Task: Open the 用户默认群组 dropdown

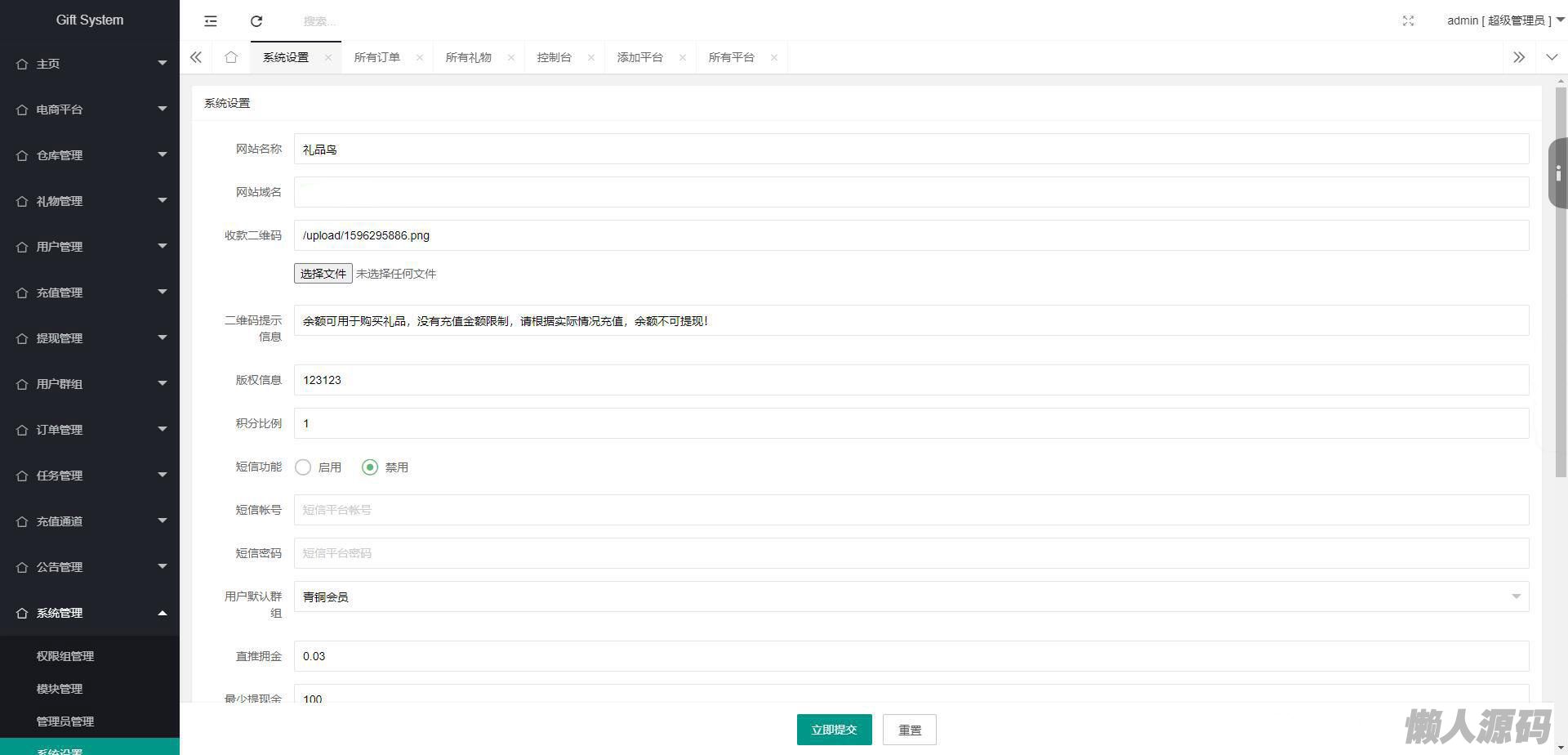Action: pyautogui.click(x=911, y=596)
